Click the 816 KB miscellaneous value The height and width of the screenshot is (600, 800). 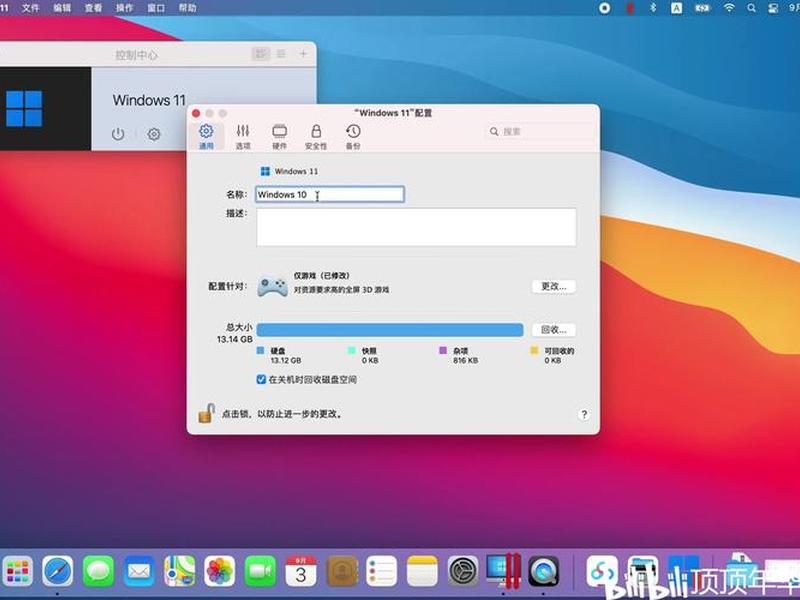click(x=466, y=360)
